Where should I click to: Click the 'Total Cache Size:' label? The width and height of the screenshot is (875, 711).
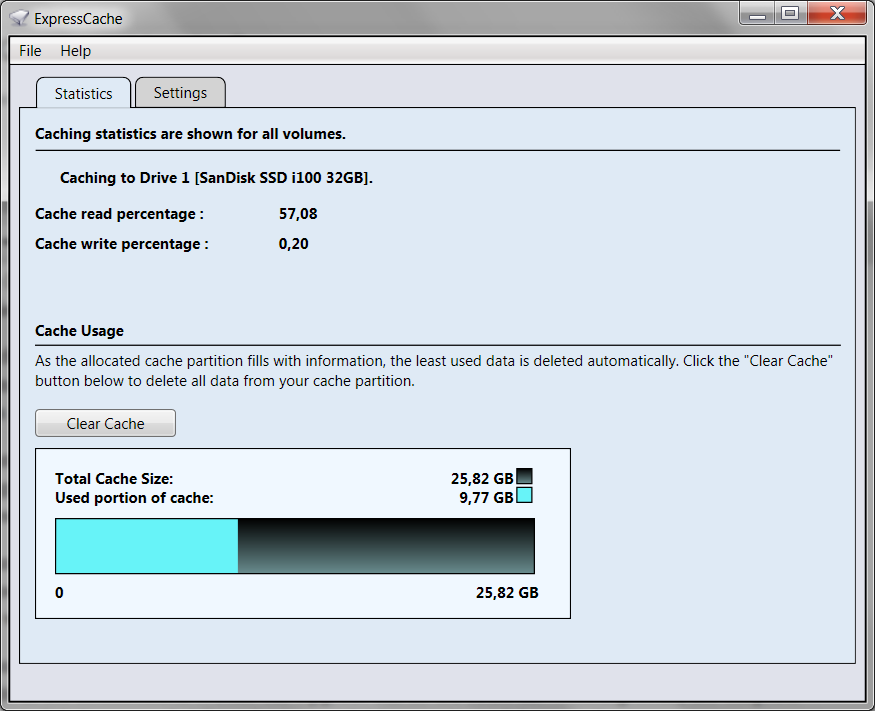(x=114, y=479)
